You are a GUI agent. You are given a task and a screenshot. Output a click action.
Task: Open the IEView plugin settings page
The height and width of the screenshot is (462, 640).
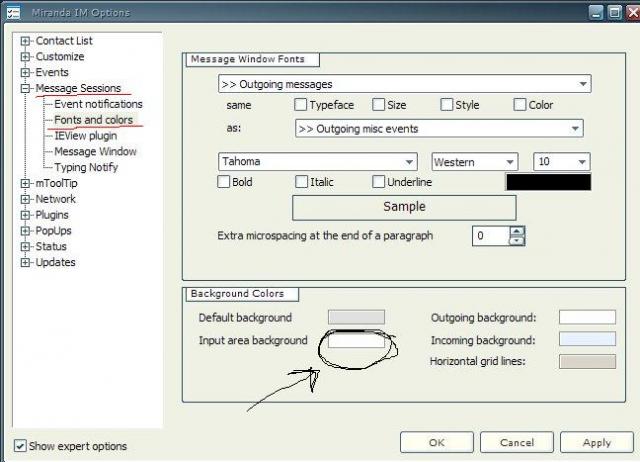[x=86, y=135]
